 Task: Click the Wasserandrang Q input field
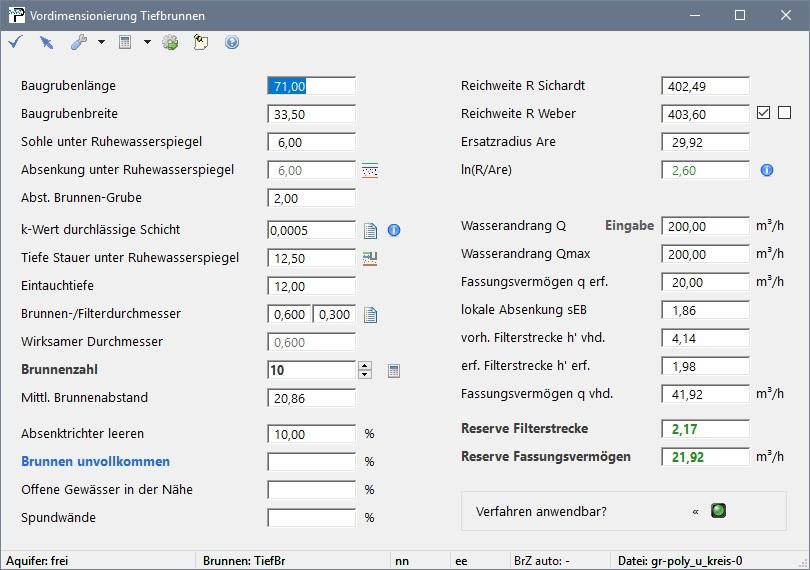tap(704, 226)
